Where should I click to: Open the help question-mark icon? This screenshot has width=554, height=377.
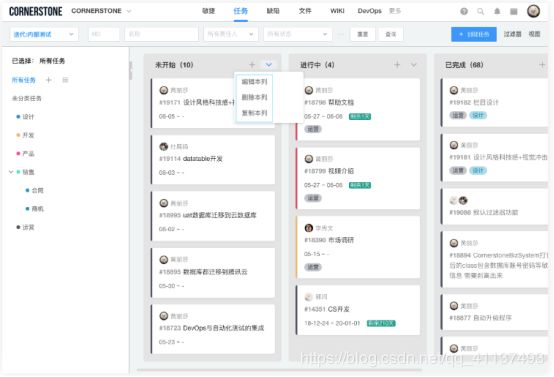tap(464, 11)
